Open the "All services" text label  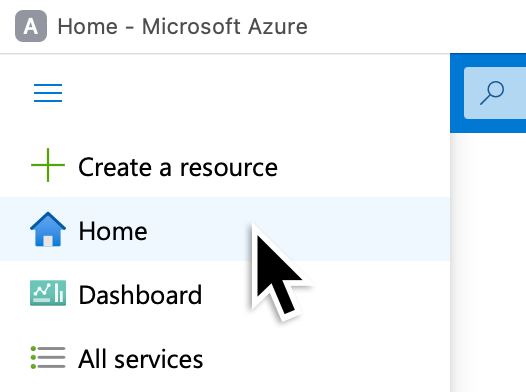pyautogui.click(x=141, y=359)
